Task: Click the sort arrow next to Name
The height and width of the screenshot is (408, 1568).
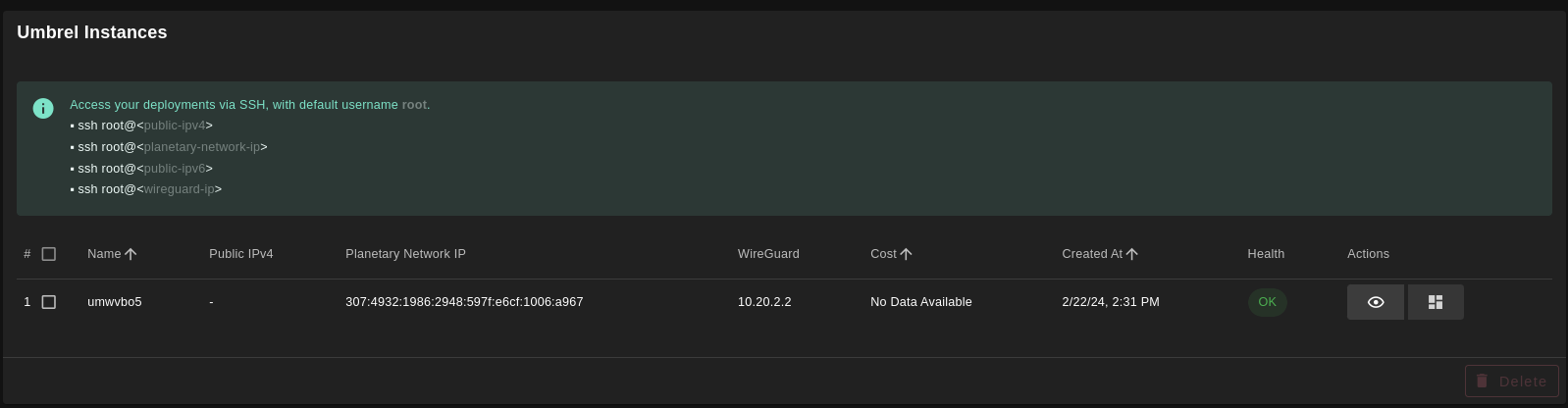Action: coord(131,254)
